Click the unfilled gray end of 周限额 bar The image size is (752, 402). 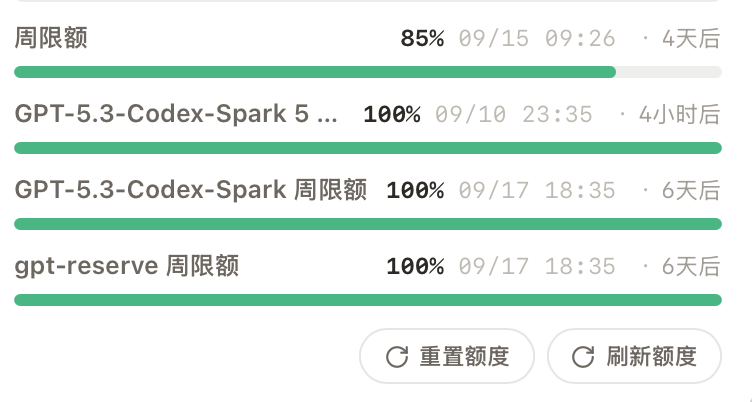tap(669, 72)
